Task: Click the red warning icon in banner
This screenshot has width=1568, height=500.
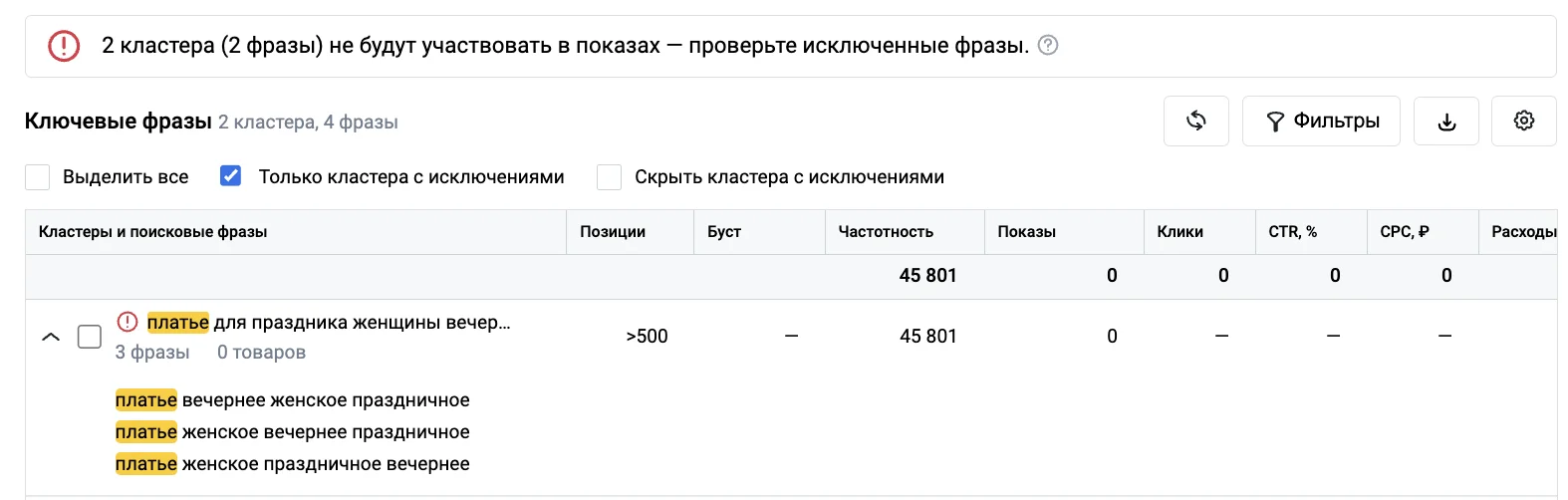Action: pyautogui.click(x=64, y=45)
